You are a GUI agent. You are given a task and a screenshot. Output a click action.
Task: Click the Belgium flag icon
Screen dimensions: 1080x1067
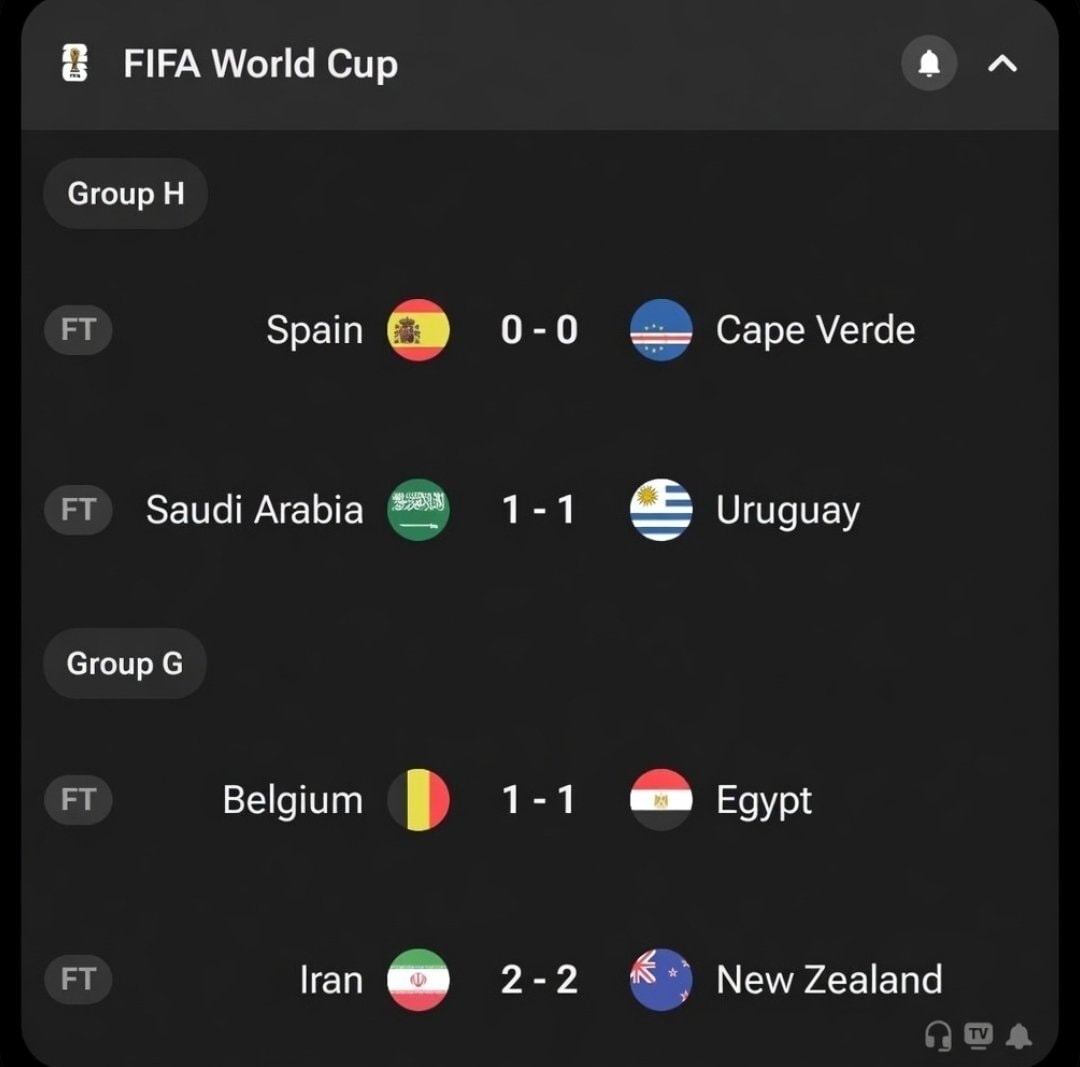pos(418,800)
